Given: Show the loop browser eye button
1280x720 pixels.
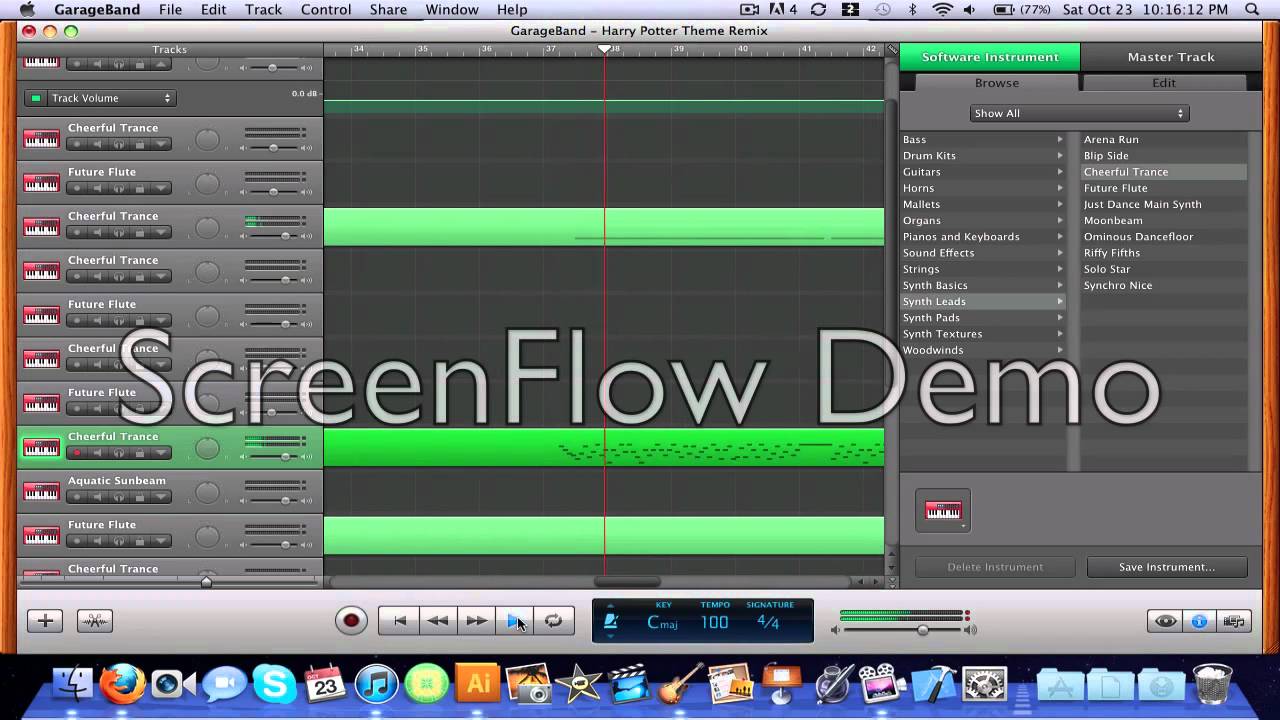Looking at the screenshot, I should coord(1166,621).
